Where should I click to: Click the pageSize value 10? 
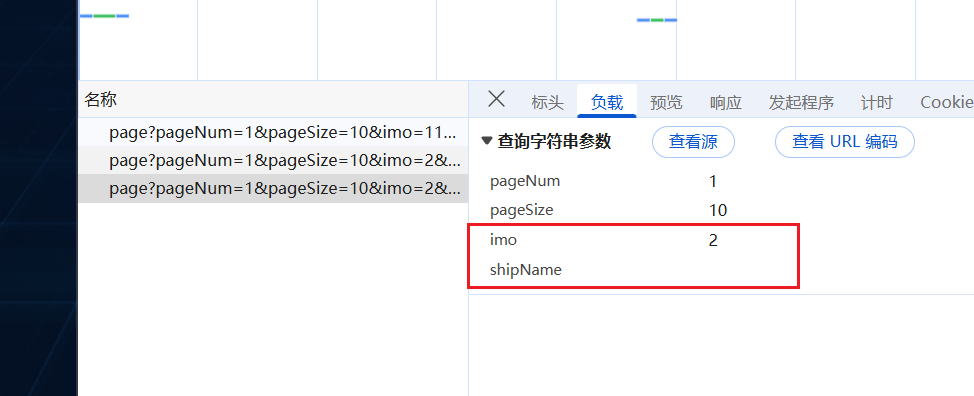point(717,210)
